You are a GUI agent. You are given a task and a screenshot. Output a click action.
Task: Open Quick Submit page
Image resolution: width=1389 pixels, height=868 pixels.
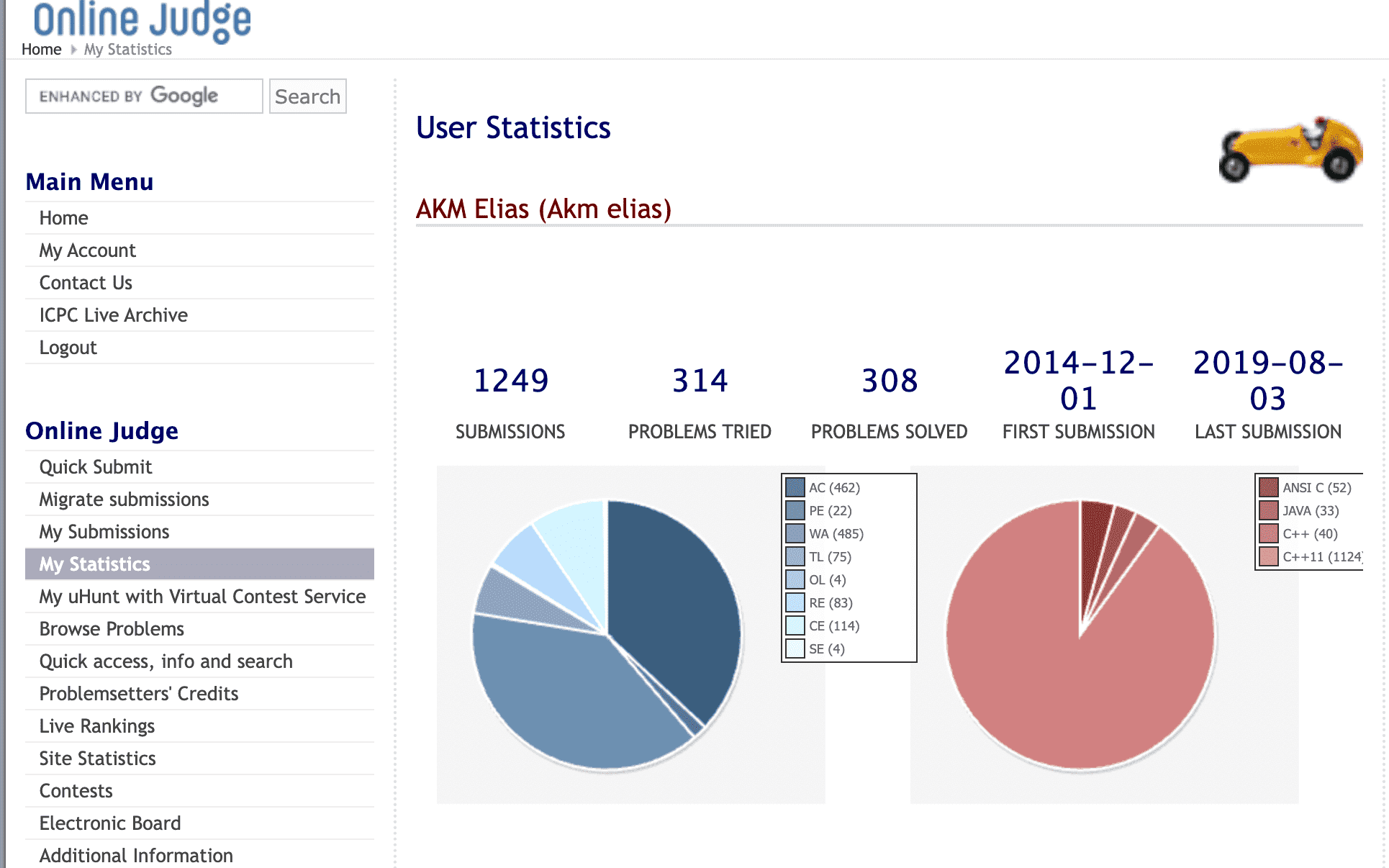point(96,467)
